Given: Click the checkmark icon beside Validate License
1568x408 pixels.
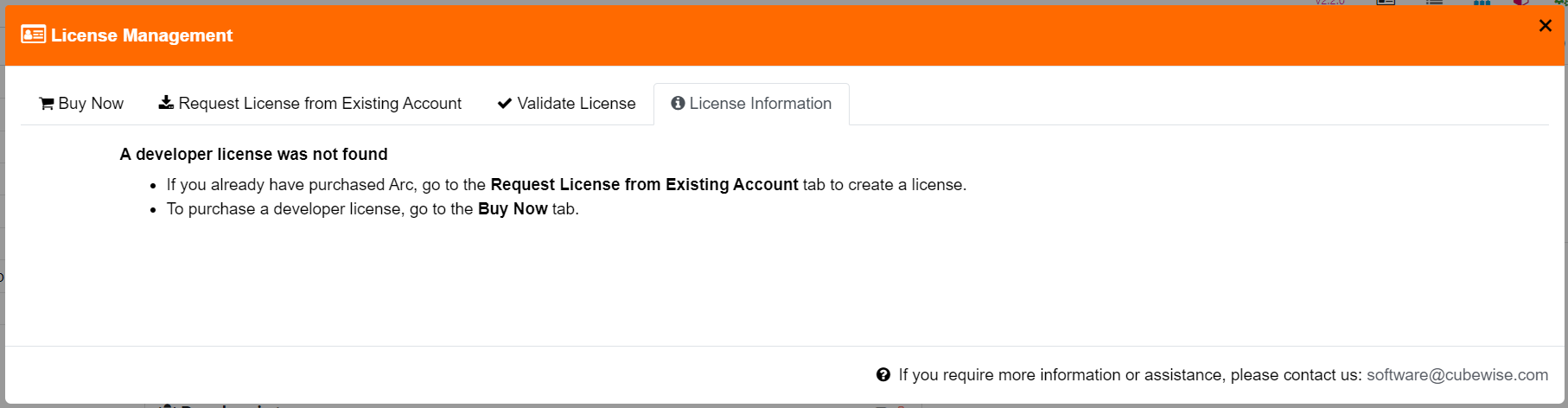Looking at the screenshot, I should pos(505,104).
